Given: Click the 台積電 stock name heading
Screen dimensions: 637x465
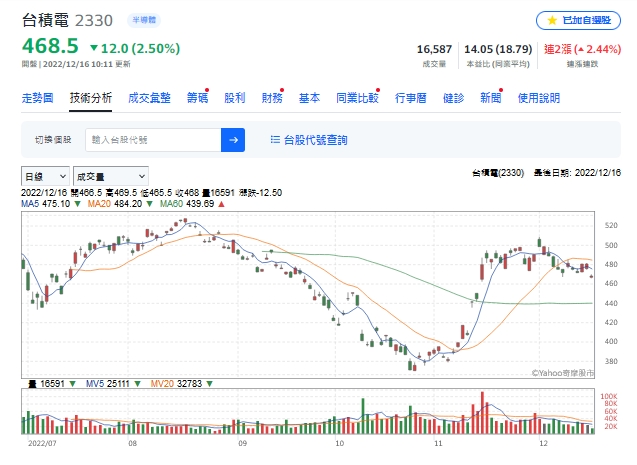Looking at the screenshot, I should pos(46,20).
